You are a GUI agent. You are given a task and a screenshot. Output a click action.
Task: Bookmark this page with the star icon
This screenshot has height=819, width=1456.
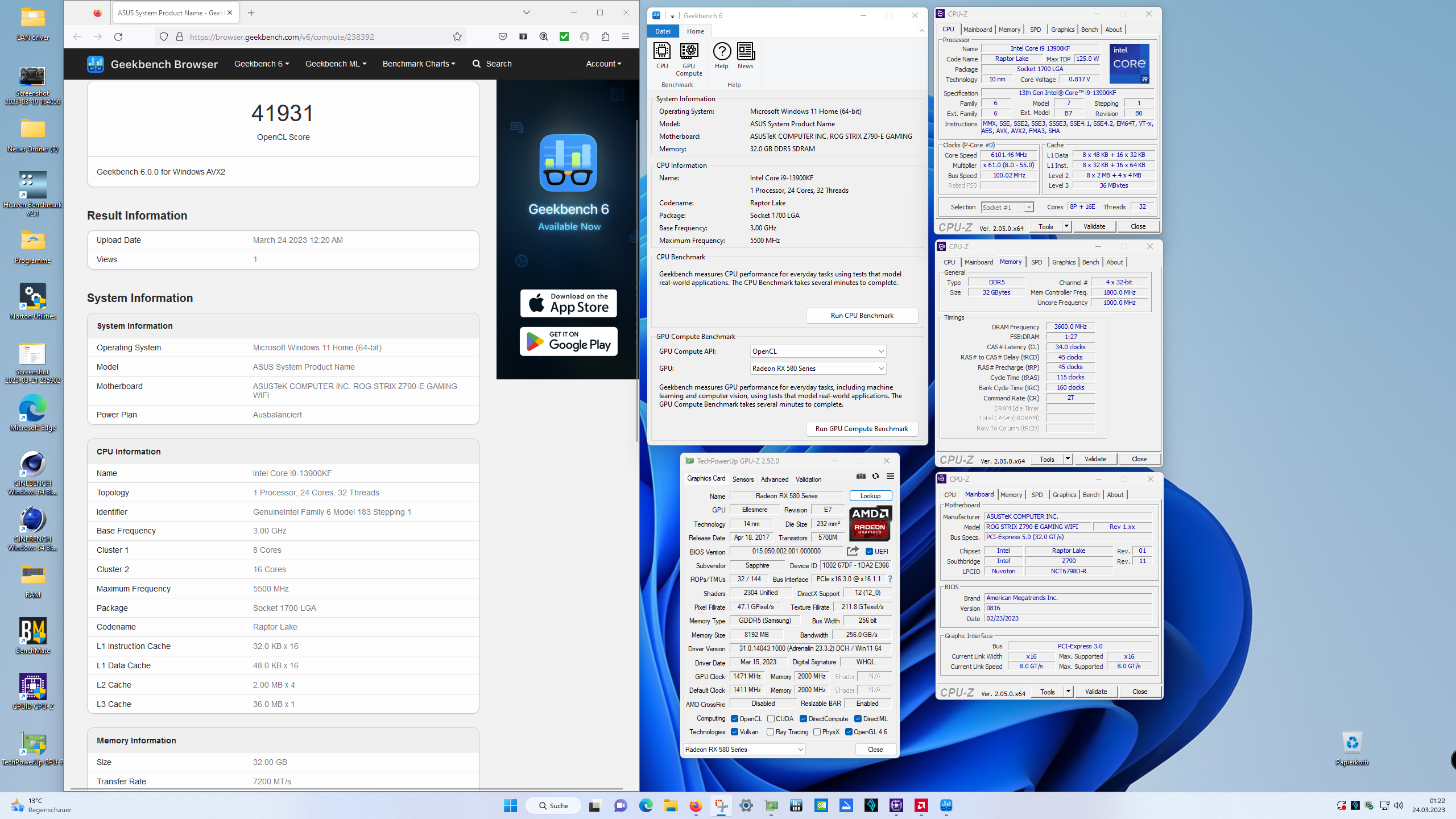pyautogui.click(x=457, y=37)
